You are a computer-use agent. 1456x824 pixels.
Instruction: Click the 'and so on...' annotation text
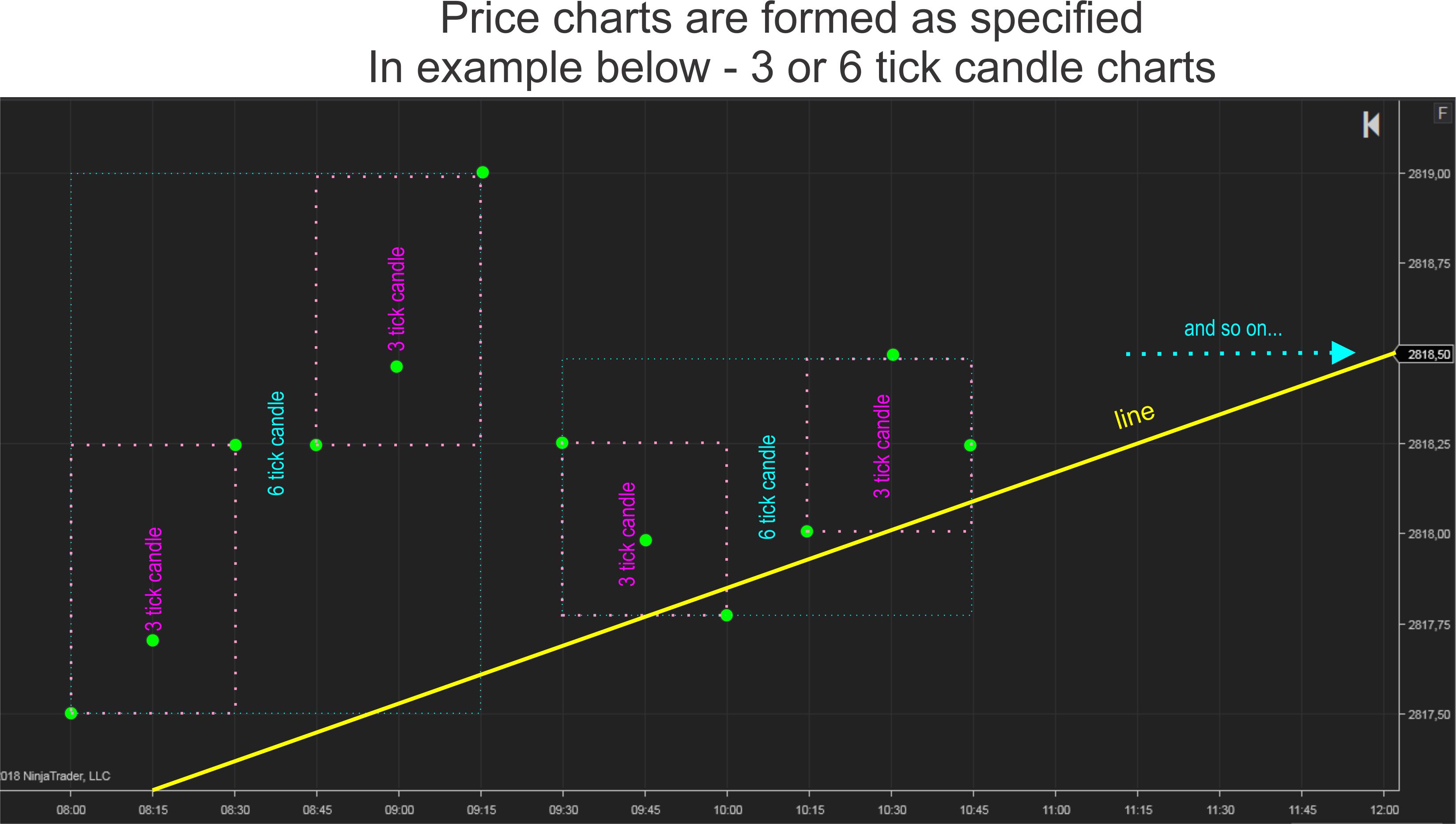click(x=1233, y=328)
